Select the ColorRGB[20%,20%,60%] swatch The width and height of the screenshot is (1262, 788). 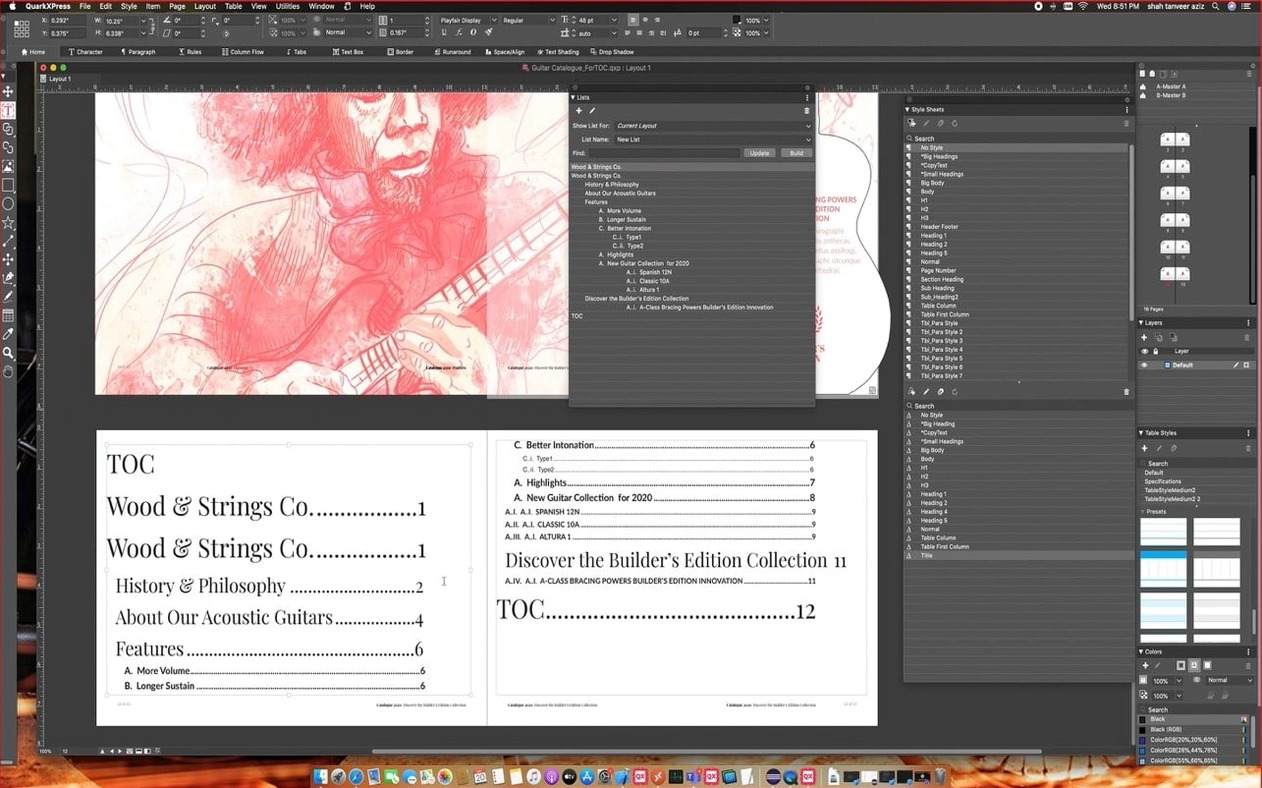[1195, 740]
